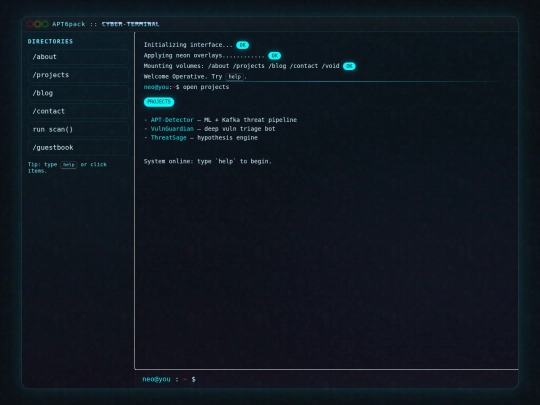Click the APT-Detector project link

pyautogui.click(x=172, y=120)
